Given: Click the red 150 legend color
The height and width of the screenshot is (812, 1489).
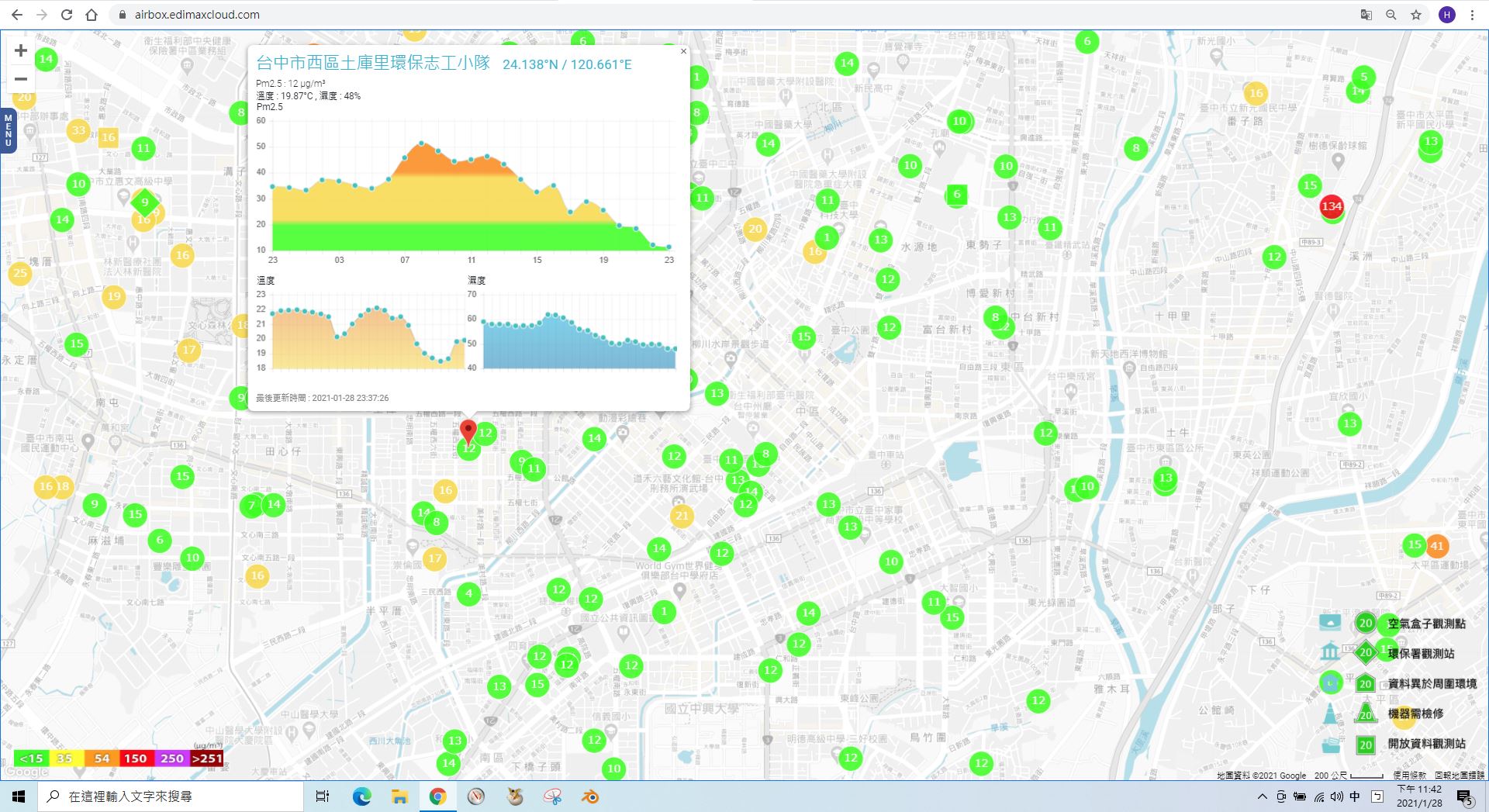Looking at the screenshot, I should click(136, 758).
